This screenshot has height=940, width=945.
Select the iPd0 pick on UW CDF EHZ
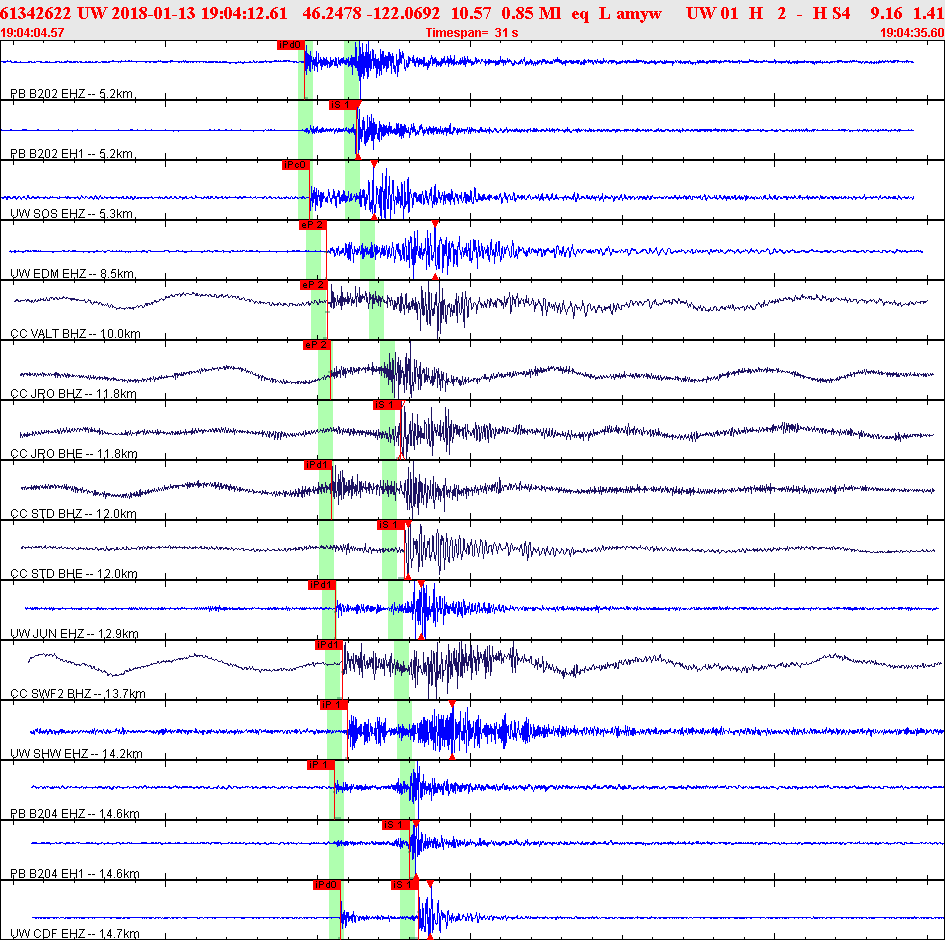pos(327,885)
